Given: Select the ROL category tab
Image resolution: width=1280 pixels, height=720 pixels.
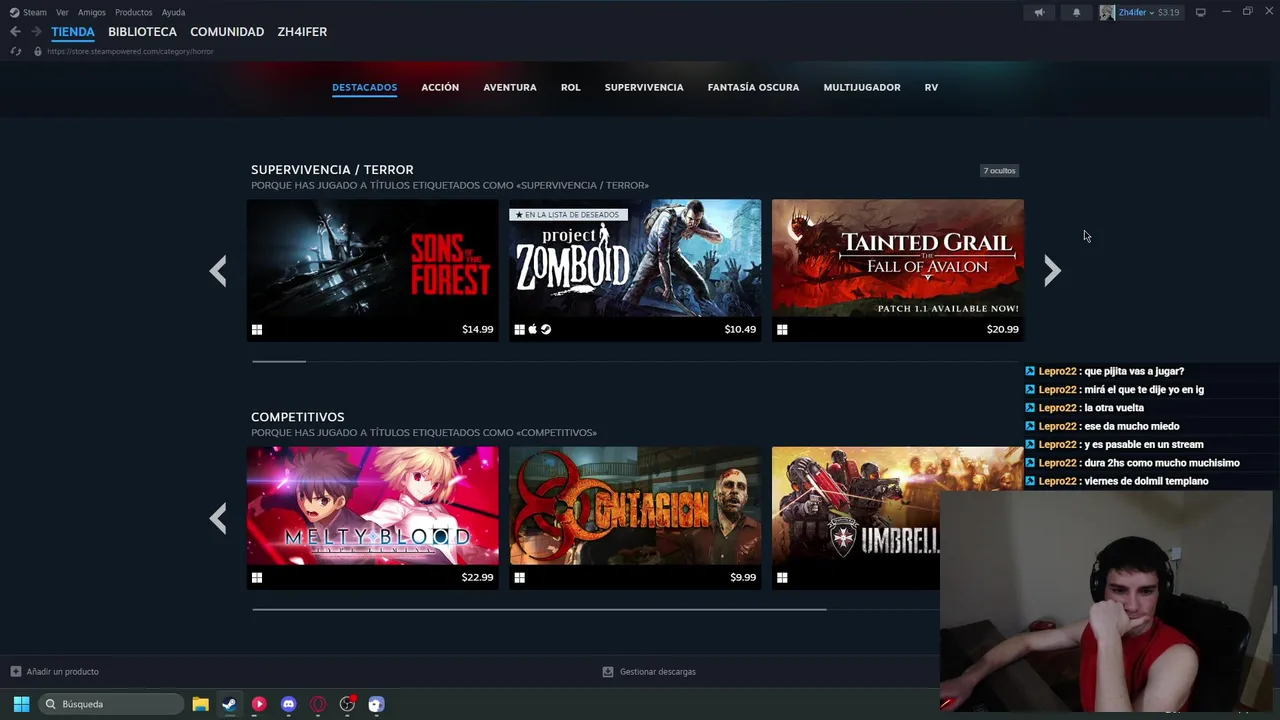Looking at the screenshot, I should (570, 87).
